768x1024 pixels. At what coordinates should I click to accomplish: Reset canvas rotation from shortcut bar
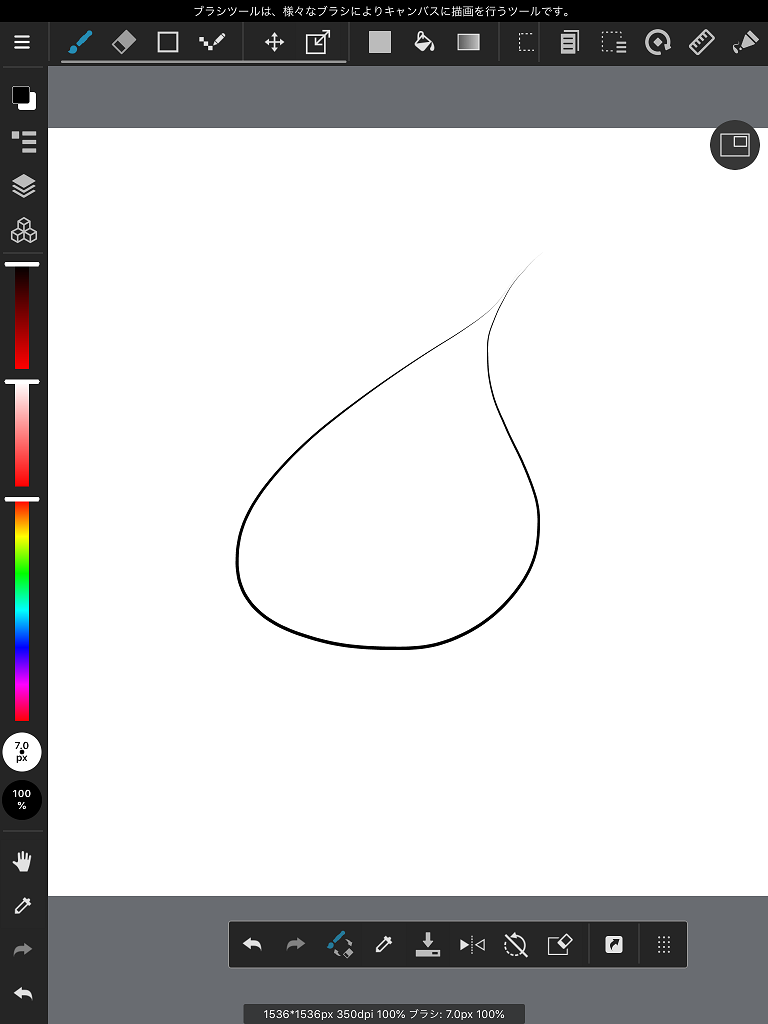(515, 944)
